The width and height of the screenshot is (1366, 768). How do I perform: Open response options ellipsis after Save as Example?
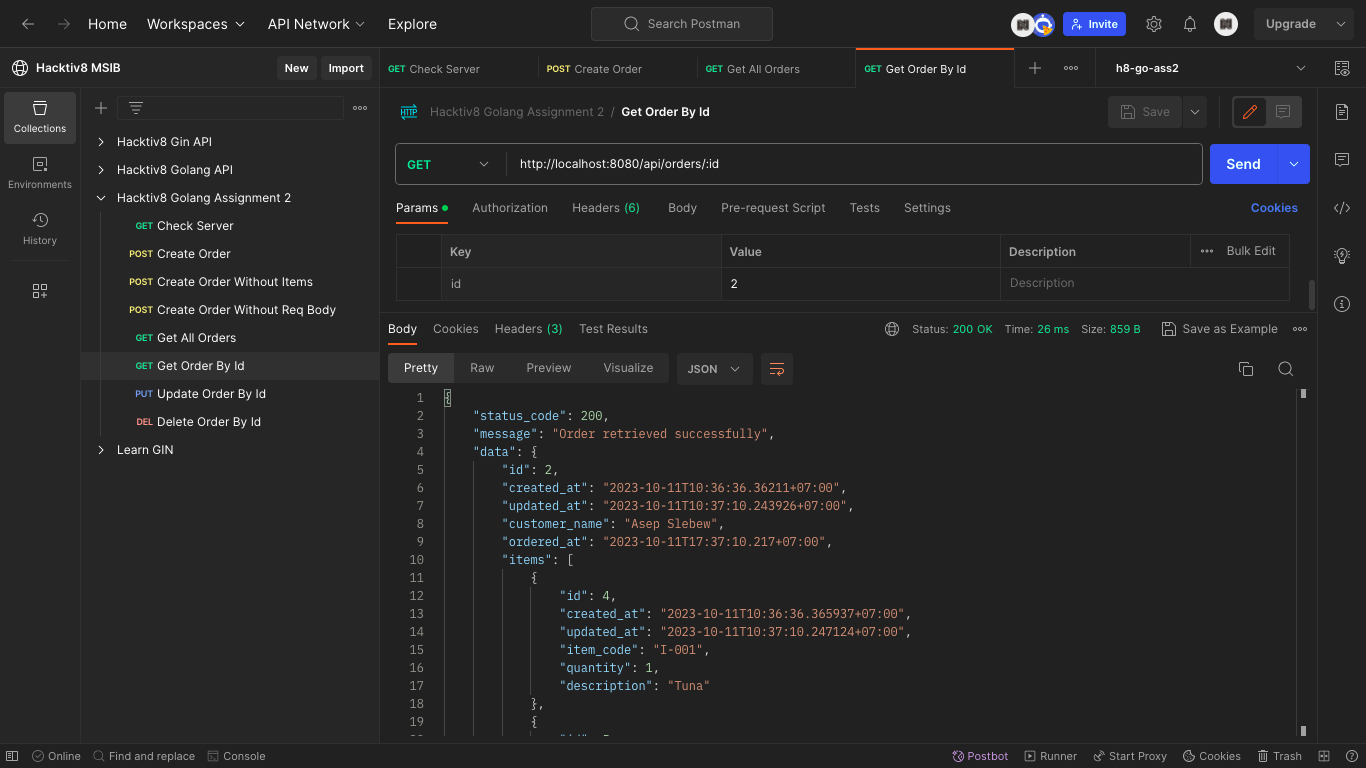tap(1300, 329)
